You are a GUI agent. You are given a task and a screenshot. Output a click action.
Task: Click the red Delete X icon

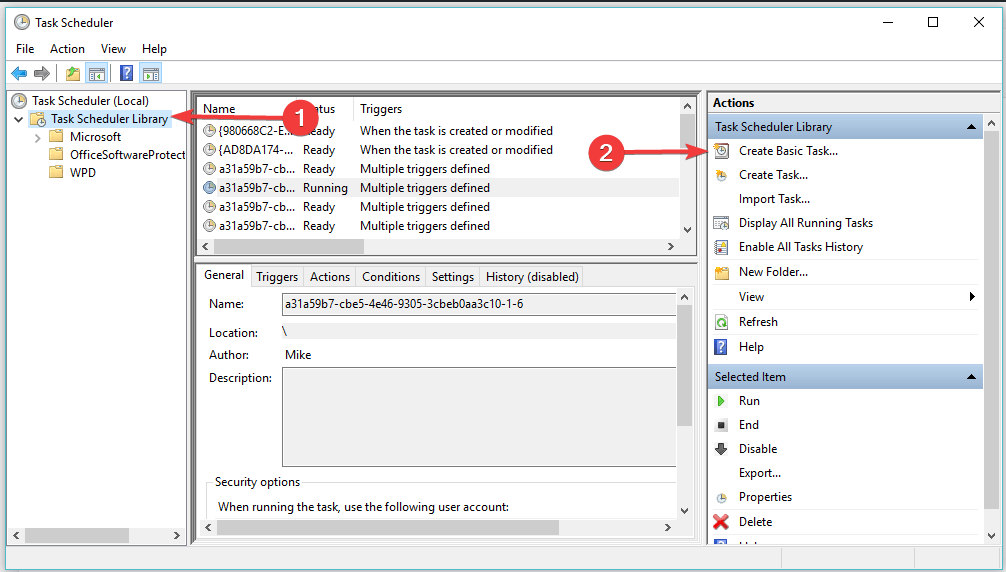coord(721,522)
